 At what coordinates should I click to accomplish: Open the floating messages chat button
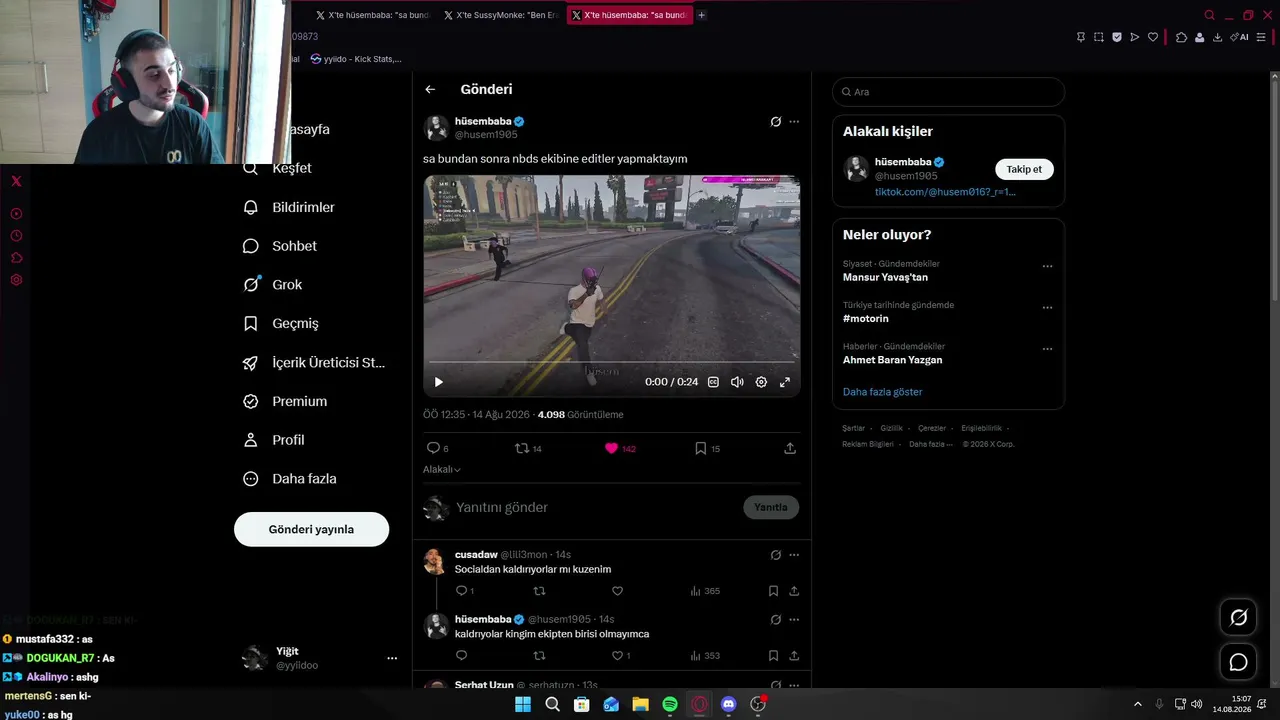1238,662
